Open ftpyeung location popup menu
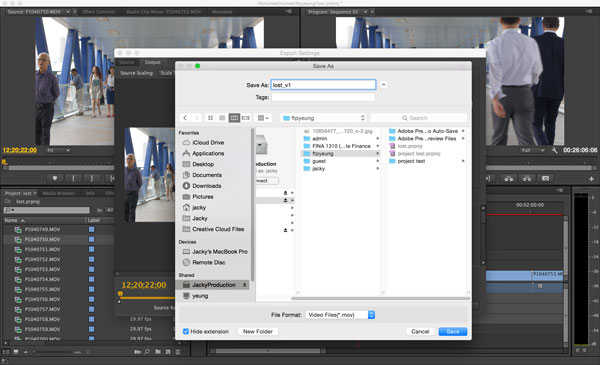This screenshot has width=600, height=365. click(324, 118)
